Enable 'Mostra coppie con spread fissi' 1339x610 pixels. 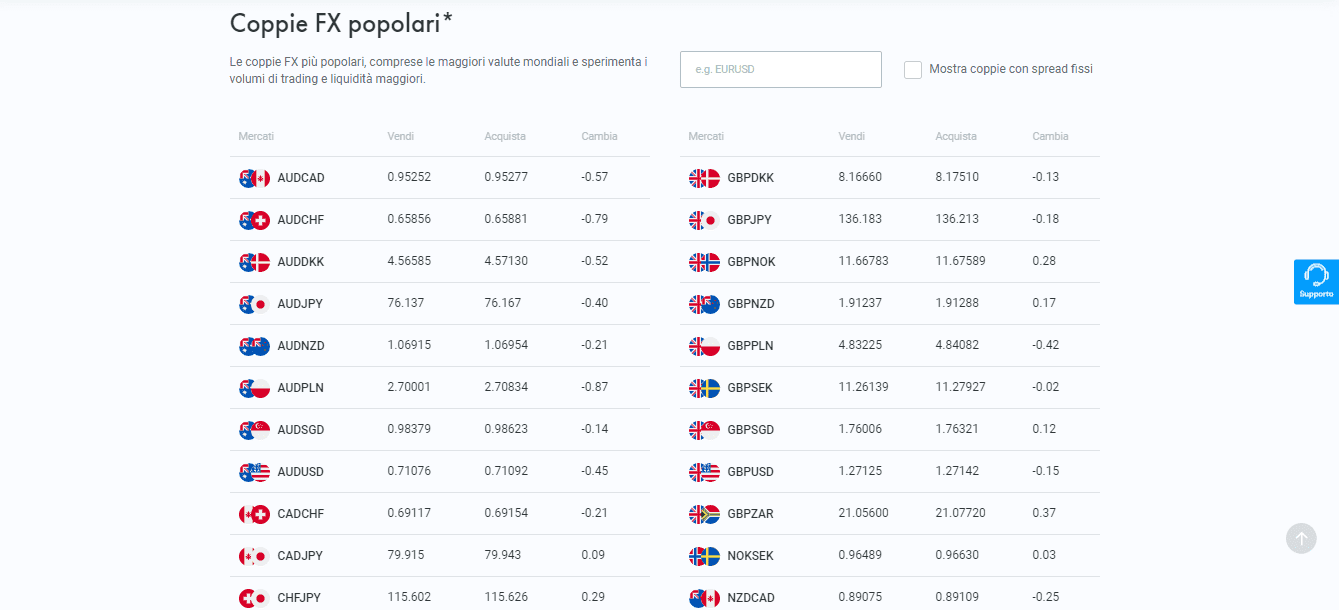pyautogui.click(x=913, y=69)
